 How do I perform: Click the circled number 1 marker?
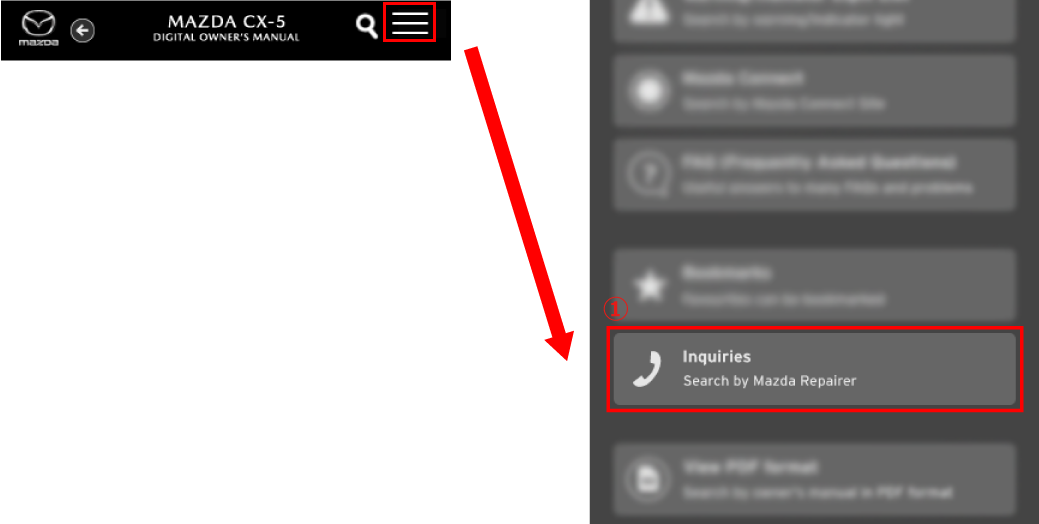point(614,309)
